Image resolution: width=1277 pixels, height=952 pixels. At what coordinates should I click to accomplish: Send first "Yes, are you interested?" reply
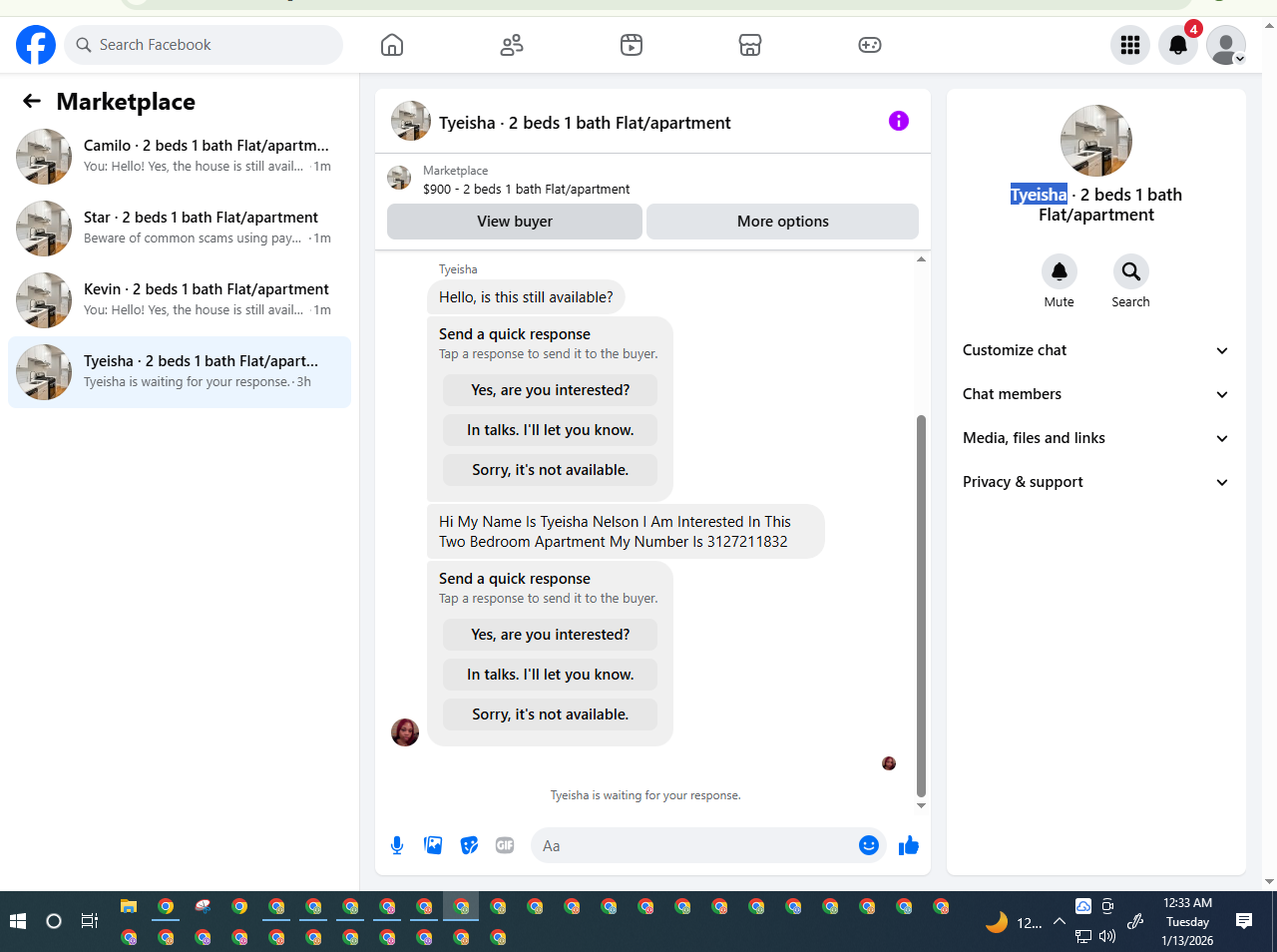coord(551,390)
